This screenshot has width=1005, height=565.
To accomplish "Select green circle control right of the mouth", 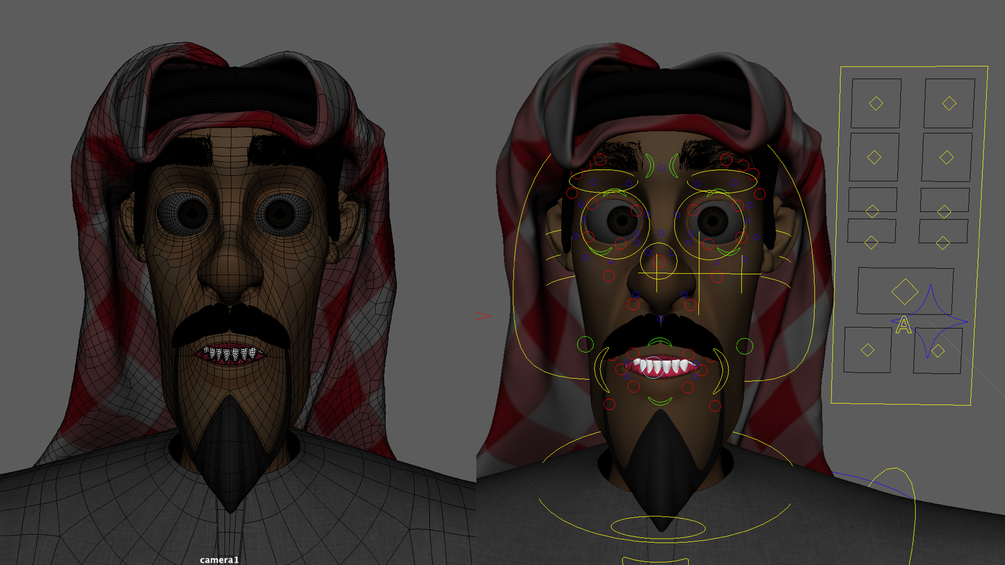I will [744, 347].
